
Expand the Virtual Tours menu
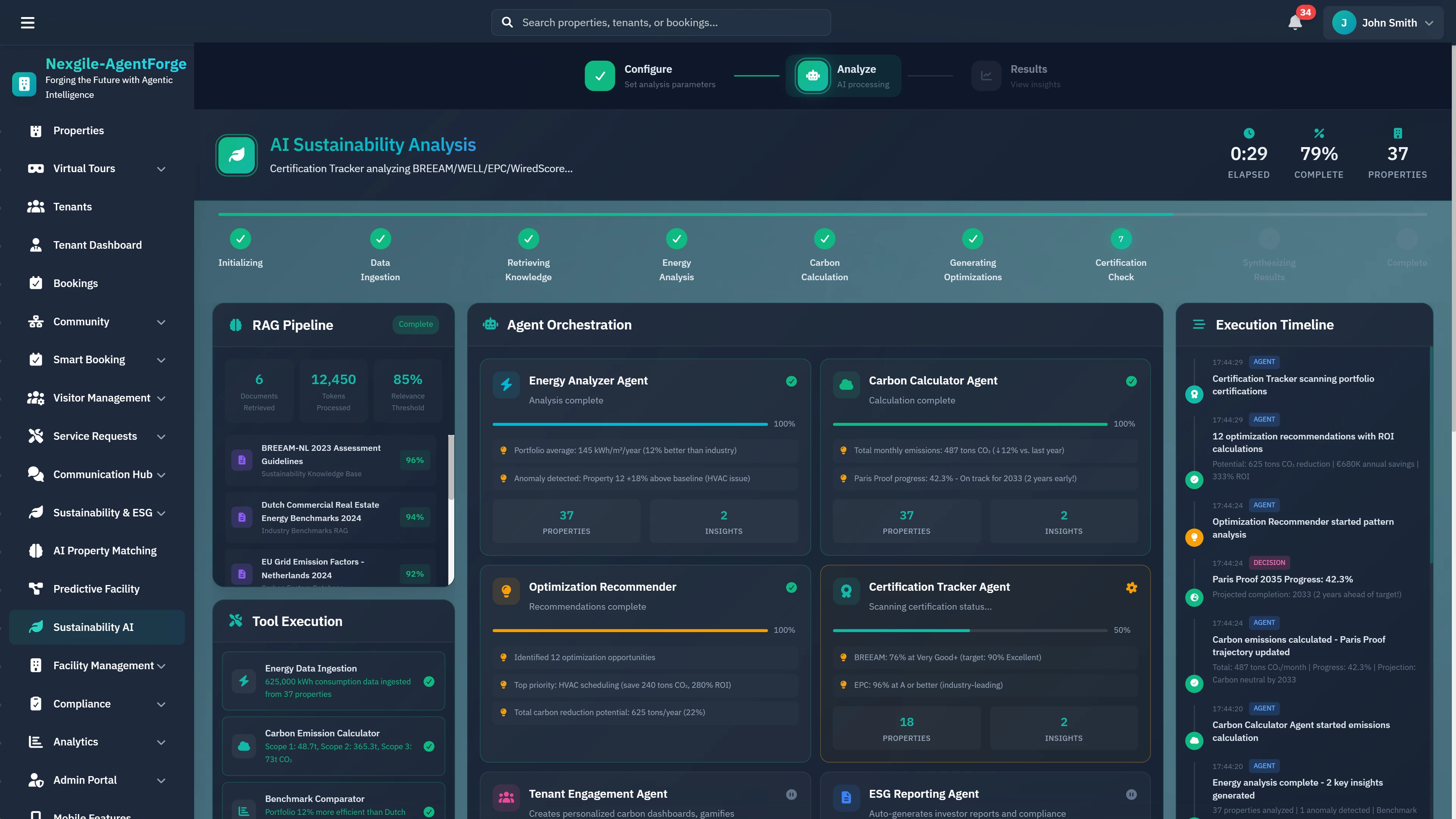[160, 168]
